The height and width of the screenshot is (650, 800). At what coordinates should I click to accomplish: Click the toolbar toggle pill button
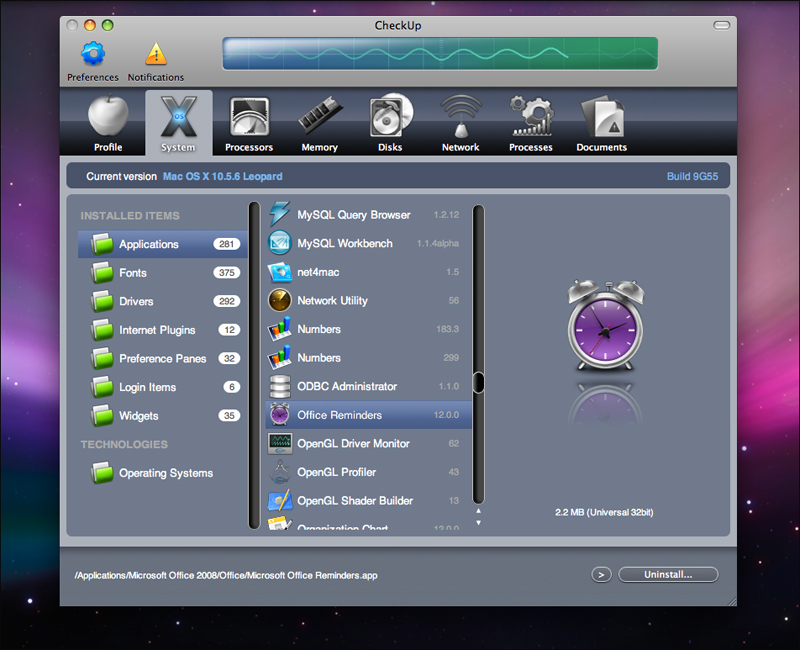point(721,25)
